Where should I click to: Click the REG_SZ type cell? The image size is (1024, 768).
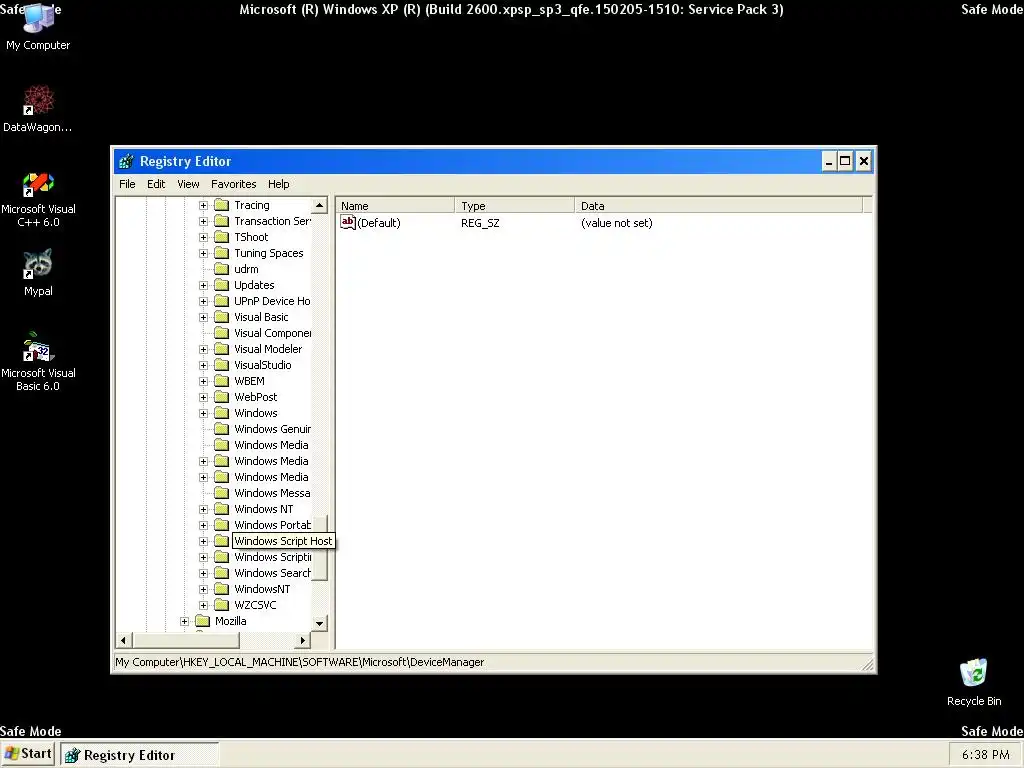(480, 223)
